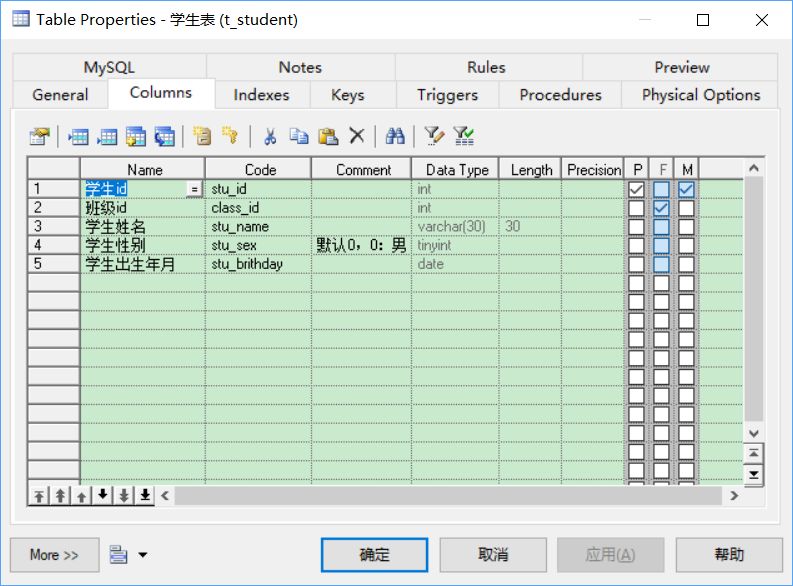Move the row down one page with the arrow button
The height and width of the screenshot is (586, 793).
click(124, 495)
